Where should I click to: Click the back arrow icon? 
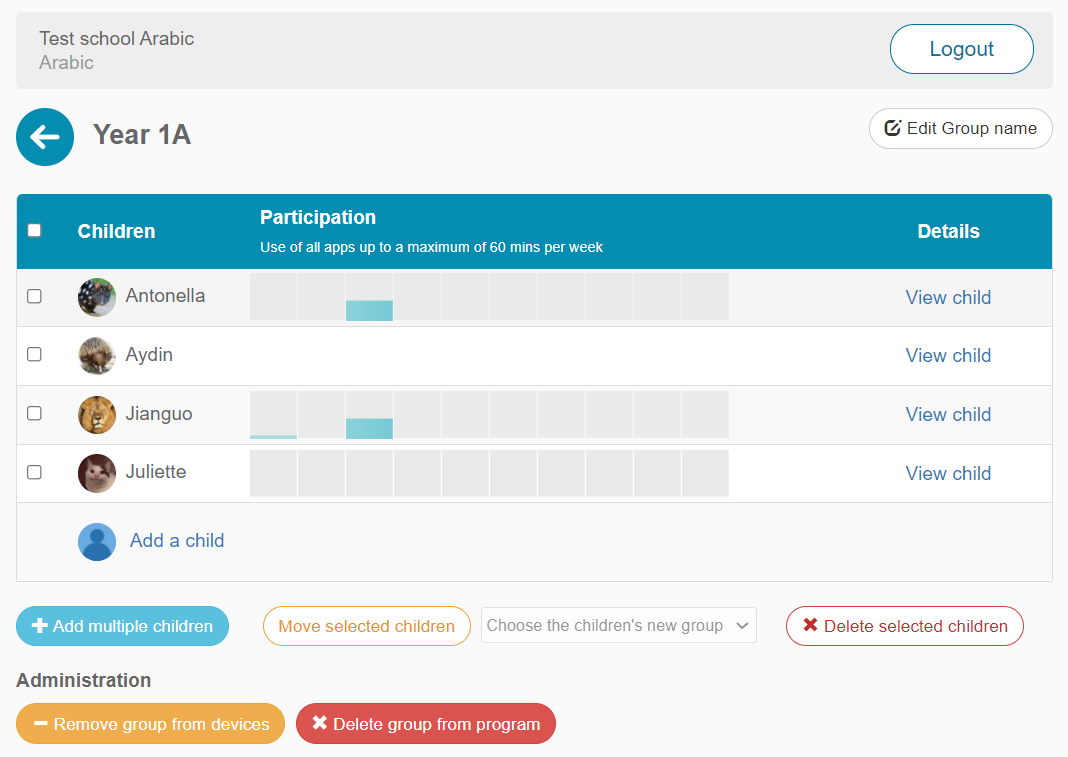45,137
